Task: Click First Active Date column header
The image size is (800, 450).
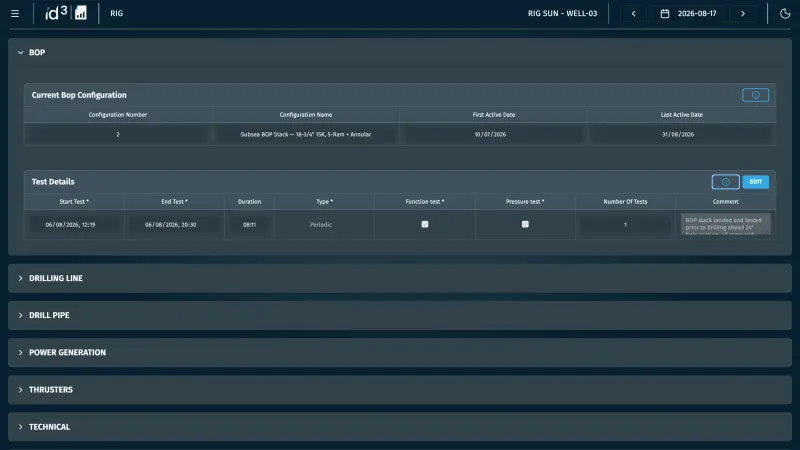Action: [493, 115]
